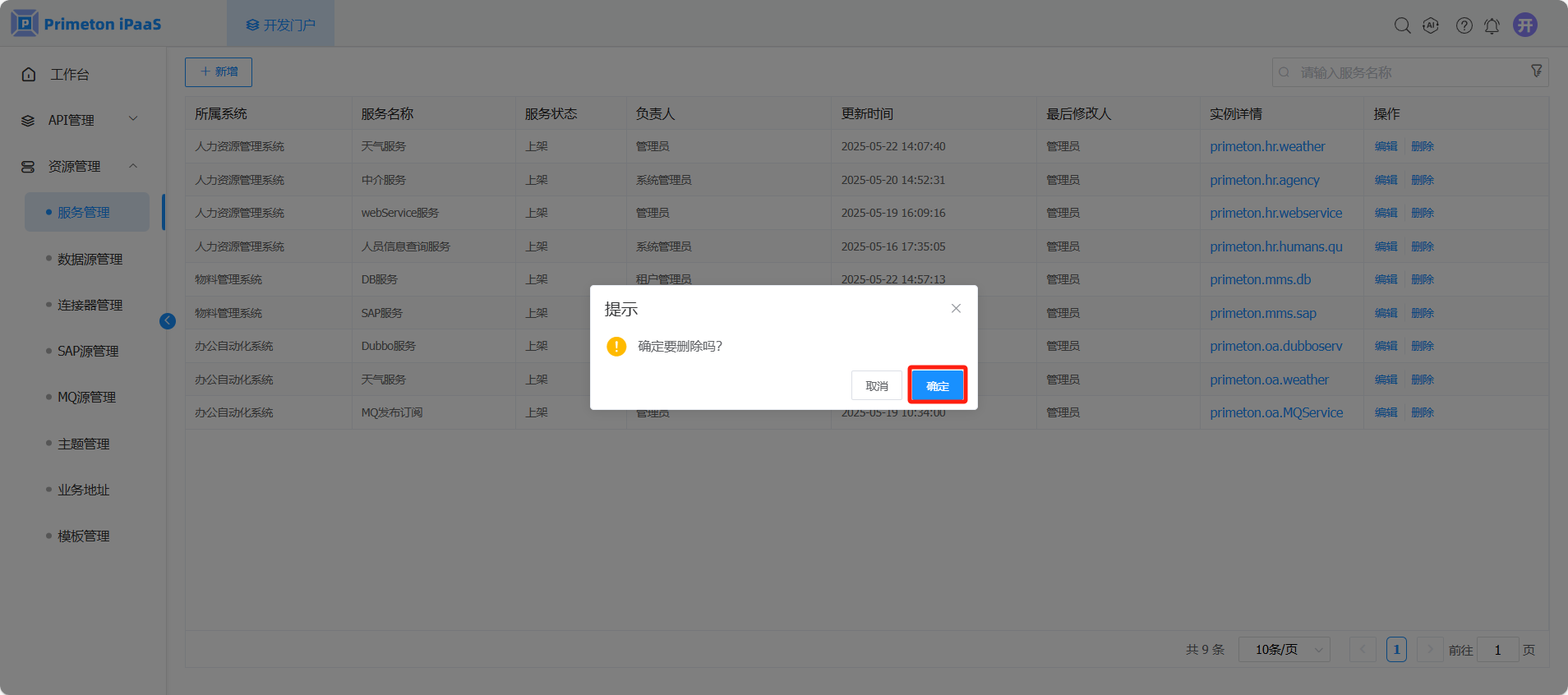This screenshot has height=695, width=1568.
Task: Open the help question mark icon
Action: coord(1464,25)
